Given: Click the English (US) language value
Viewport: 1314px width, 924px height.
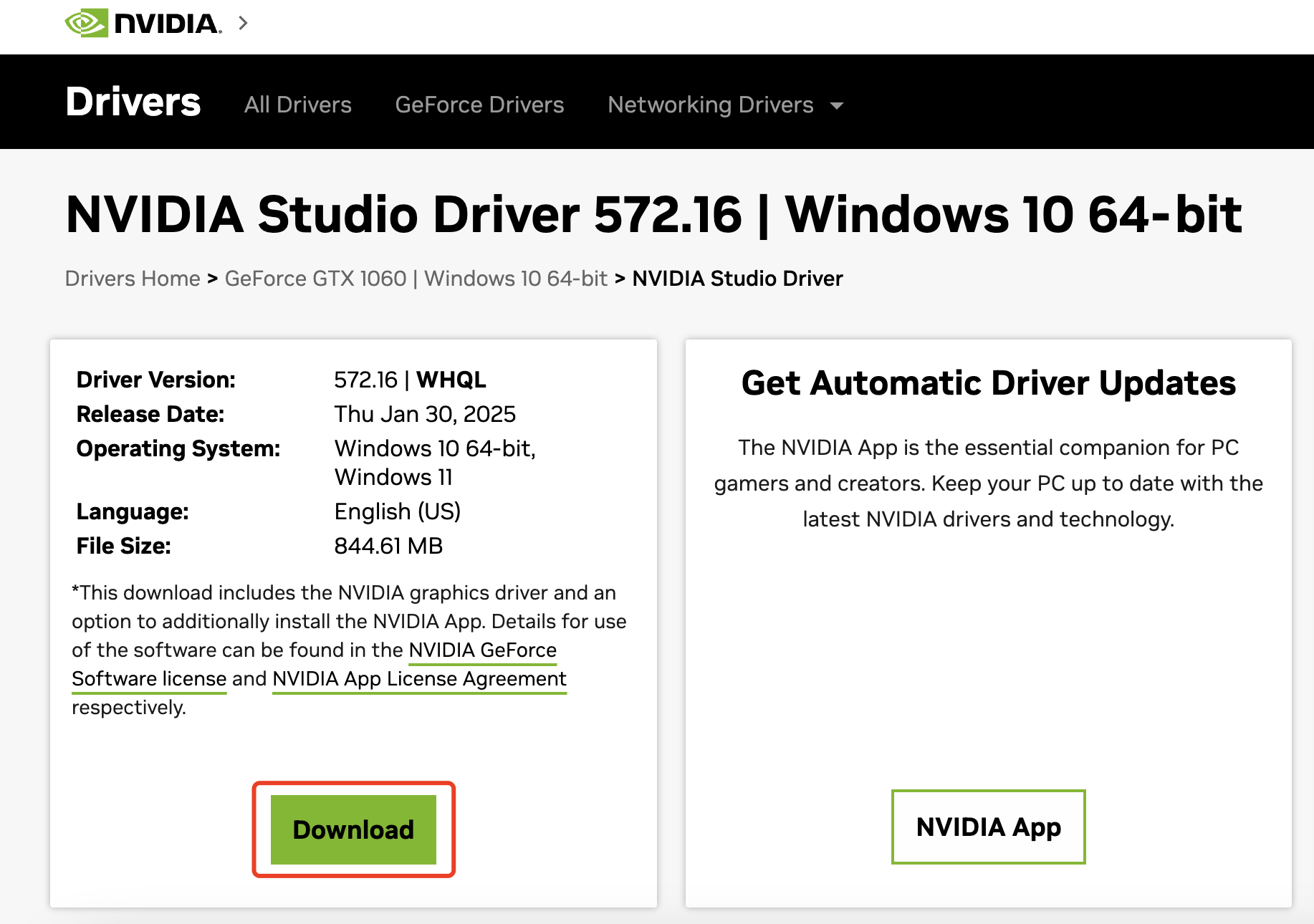Looking at the screenshot, I should pyautogui.click(x=398, y=511).
